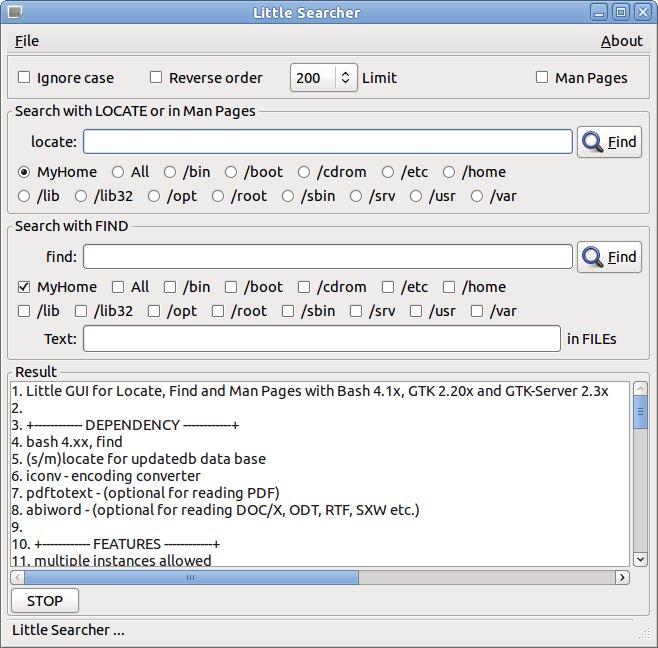Click the Find button in the FIND section
The image size is (658, 648).
tap(610, 257)
